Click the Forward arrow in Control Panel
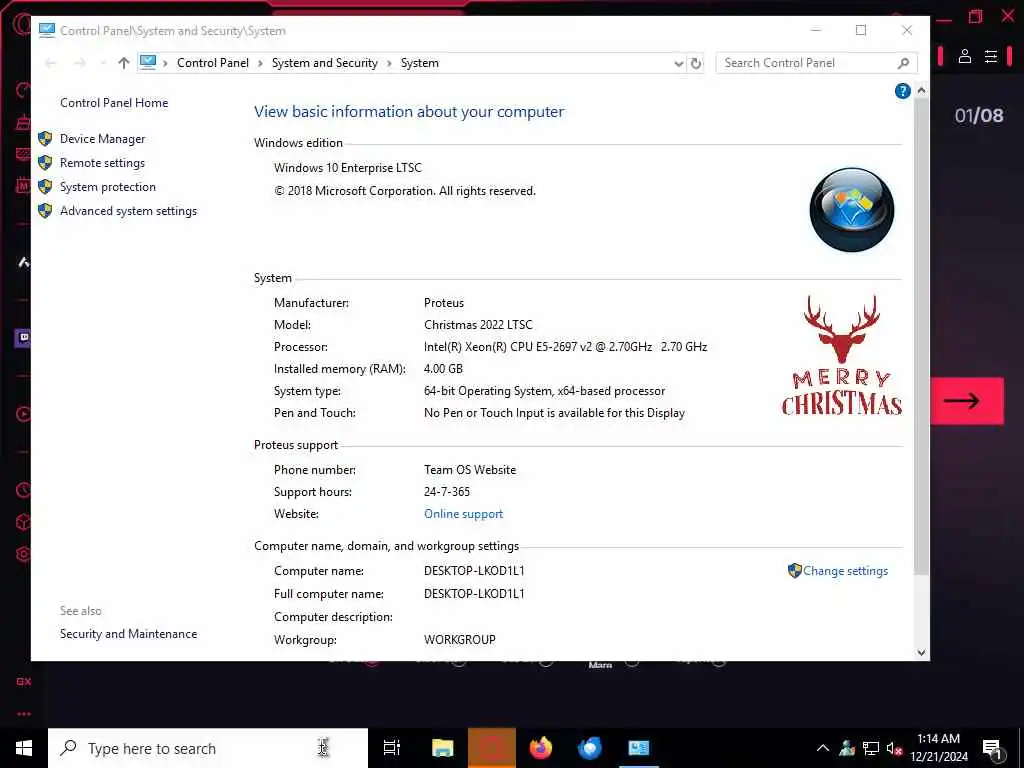Screen dimensions: 1024x768 point(80,63)
